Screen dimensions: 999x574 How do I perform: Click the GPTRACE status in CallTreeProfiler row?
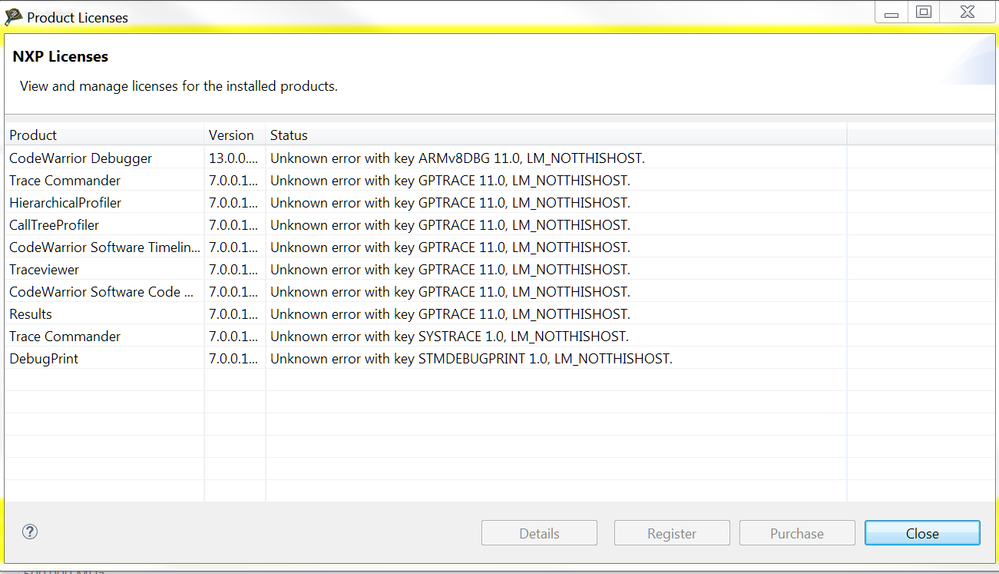click(450, 225)
